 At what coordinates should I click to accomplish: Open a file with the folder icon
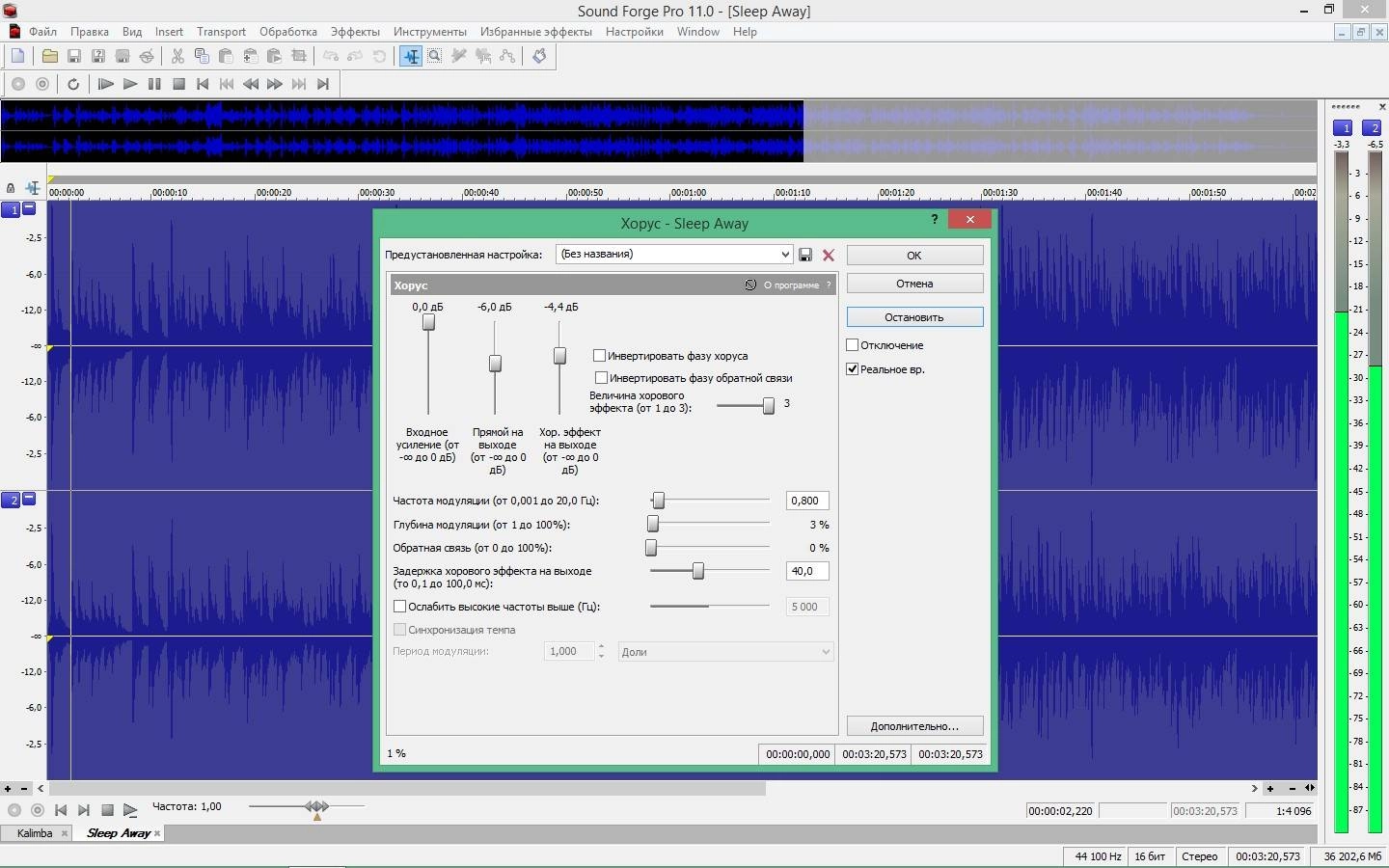click(x=49, y=56)
